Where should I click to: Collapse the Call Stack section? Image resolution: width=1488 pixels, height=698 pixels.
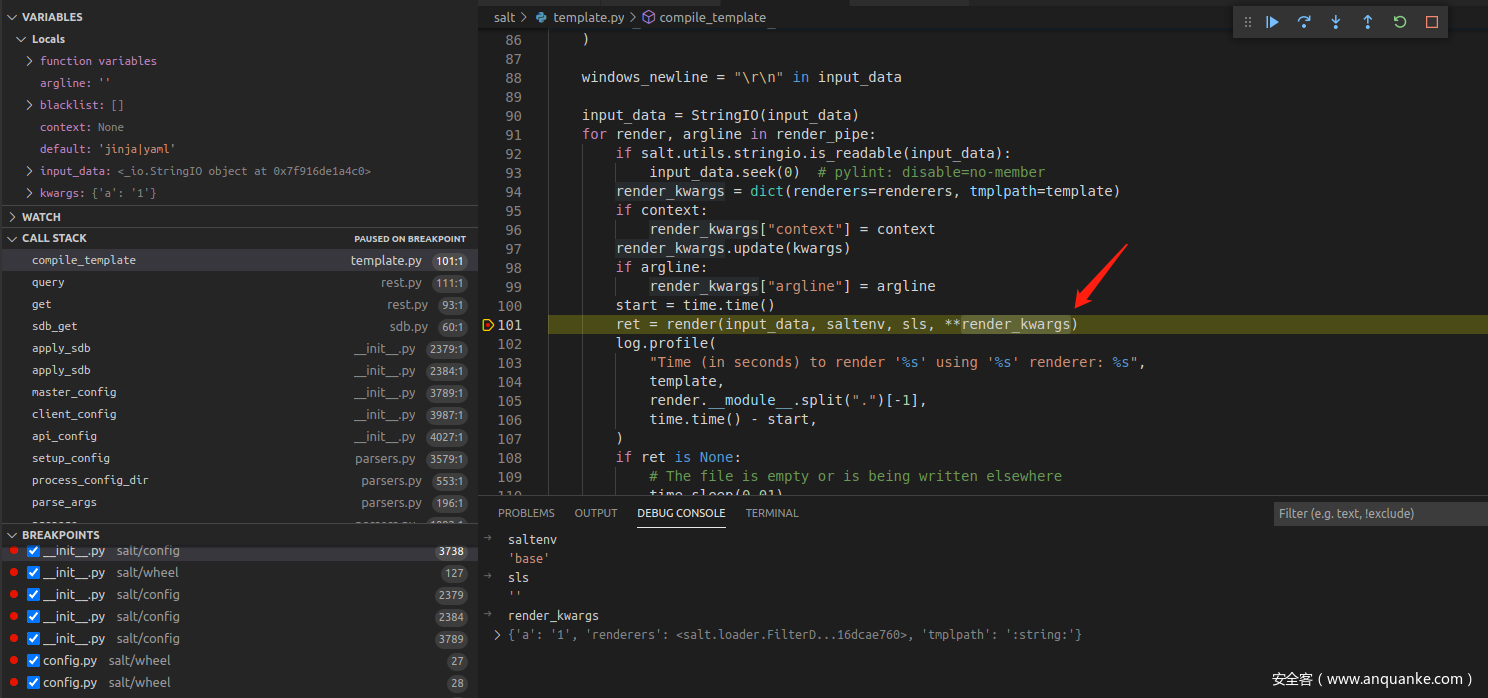click(12, 238)
